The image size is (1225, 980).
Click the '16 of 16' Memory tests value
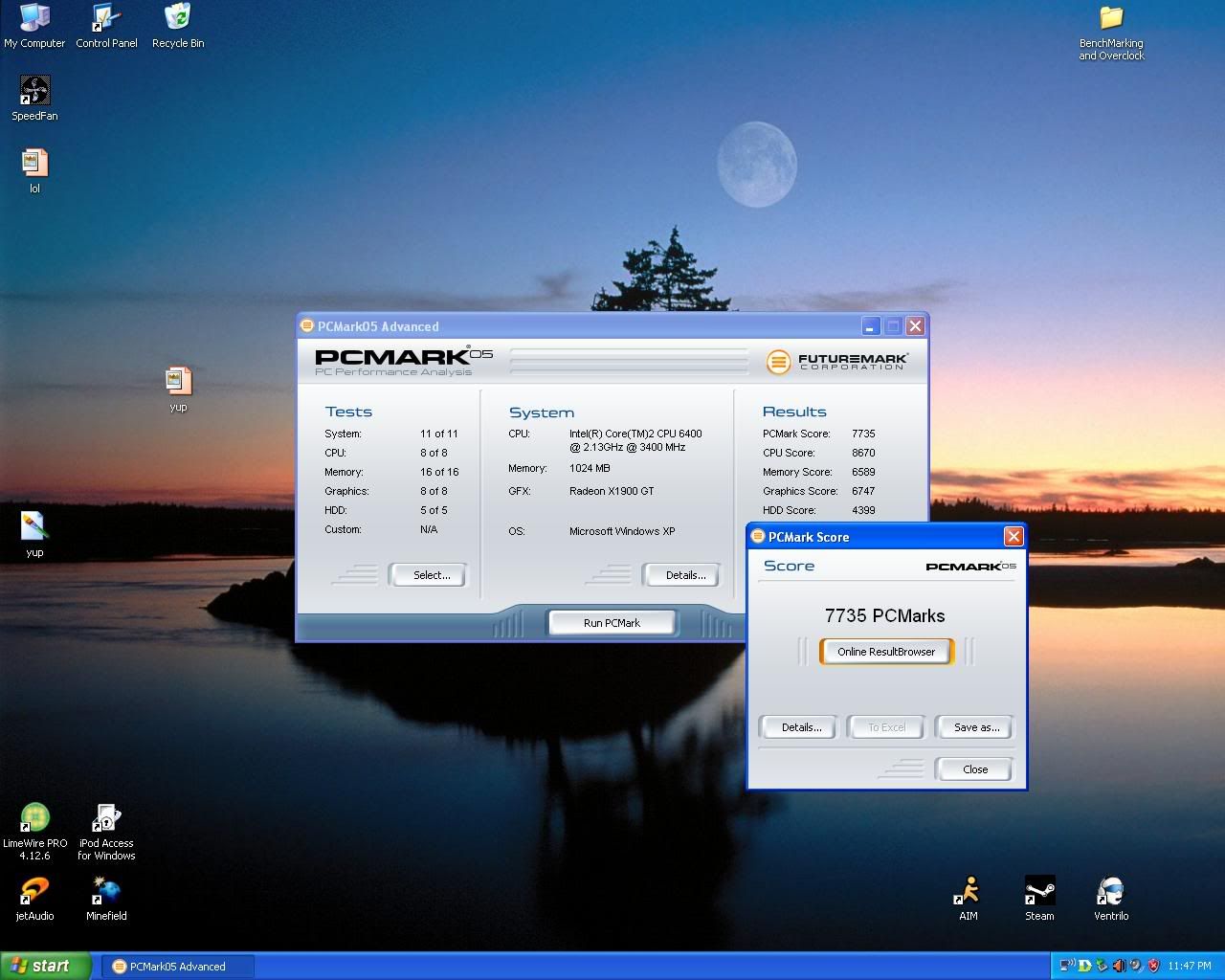[x=439, y=472]
